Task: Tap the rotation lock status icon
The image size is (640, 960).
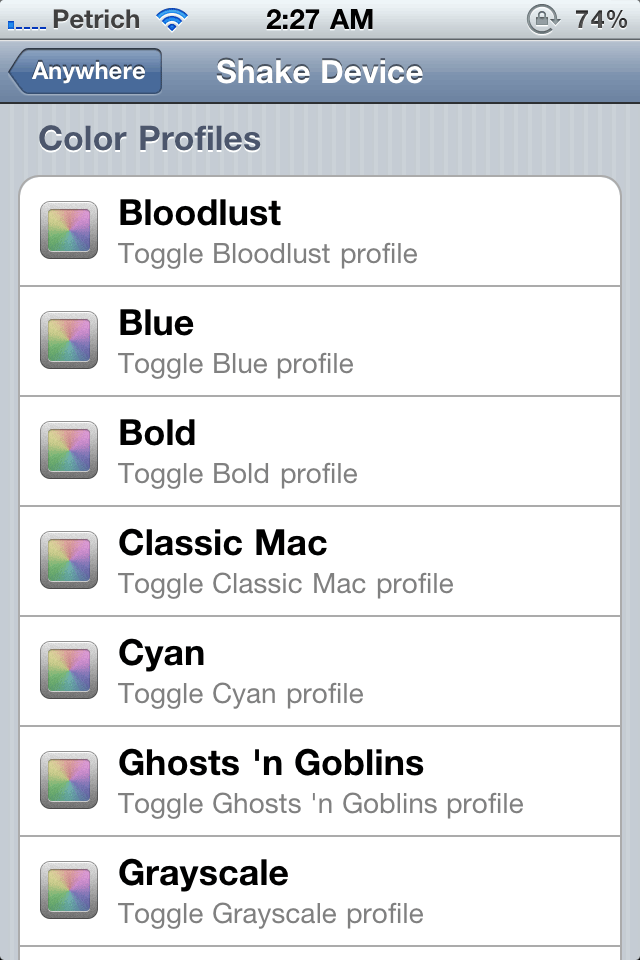Action: point(542,19)
